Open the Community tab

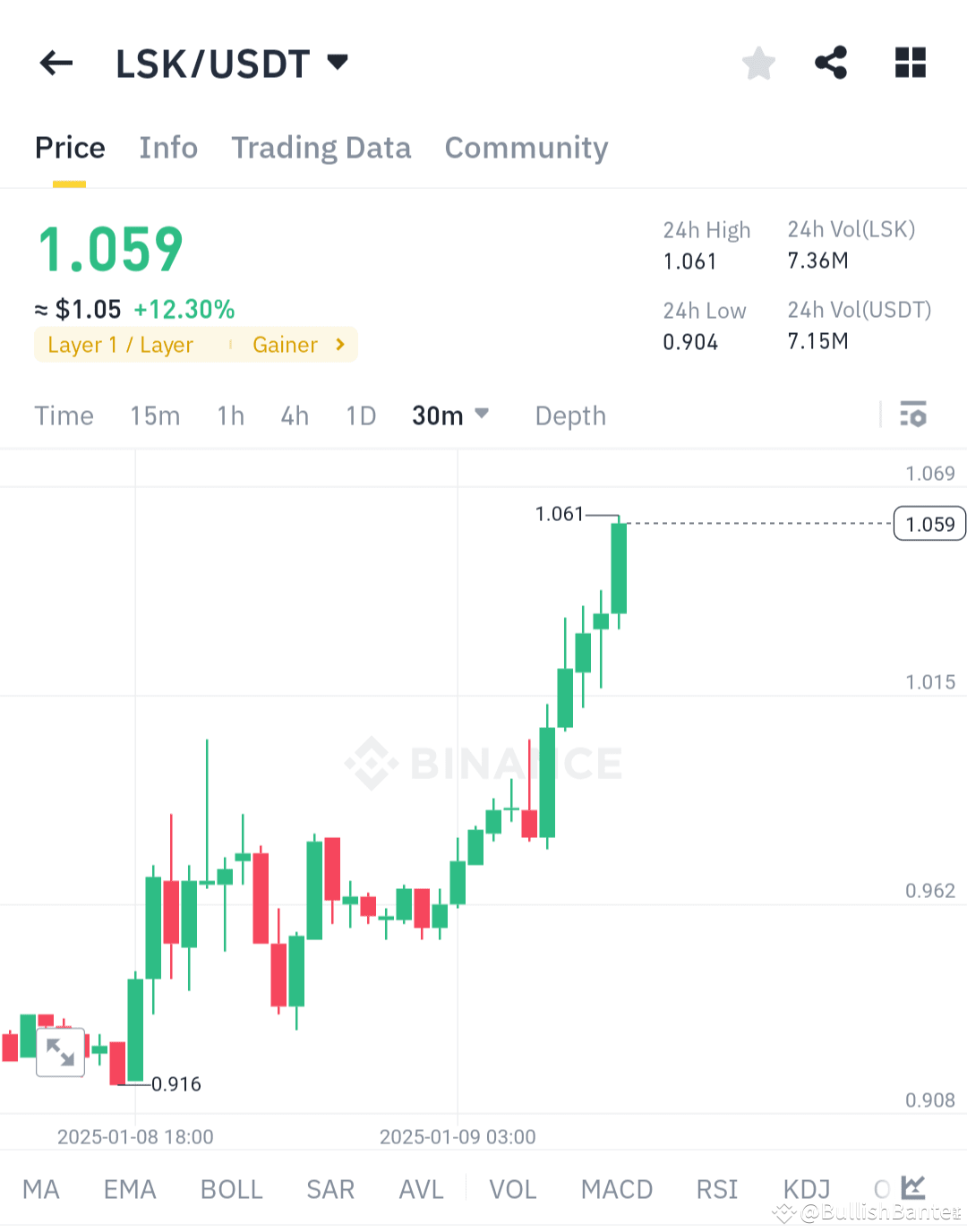click(x=526, y=148)
